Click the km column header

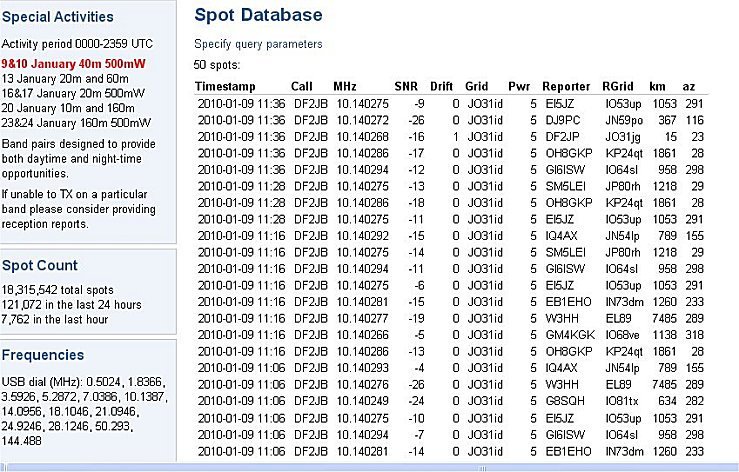pyautogui.click(x=657, y=86)
